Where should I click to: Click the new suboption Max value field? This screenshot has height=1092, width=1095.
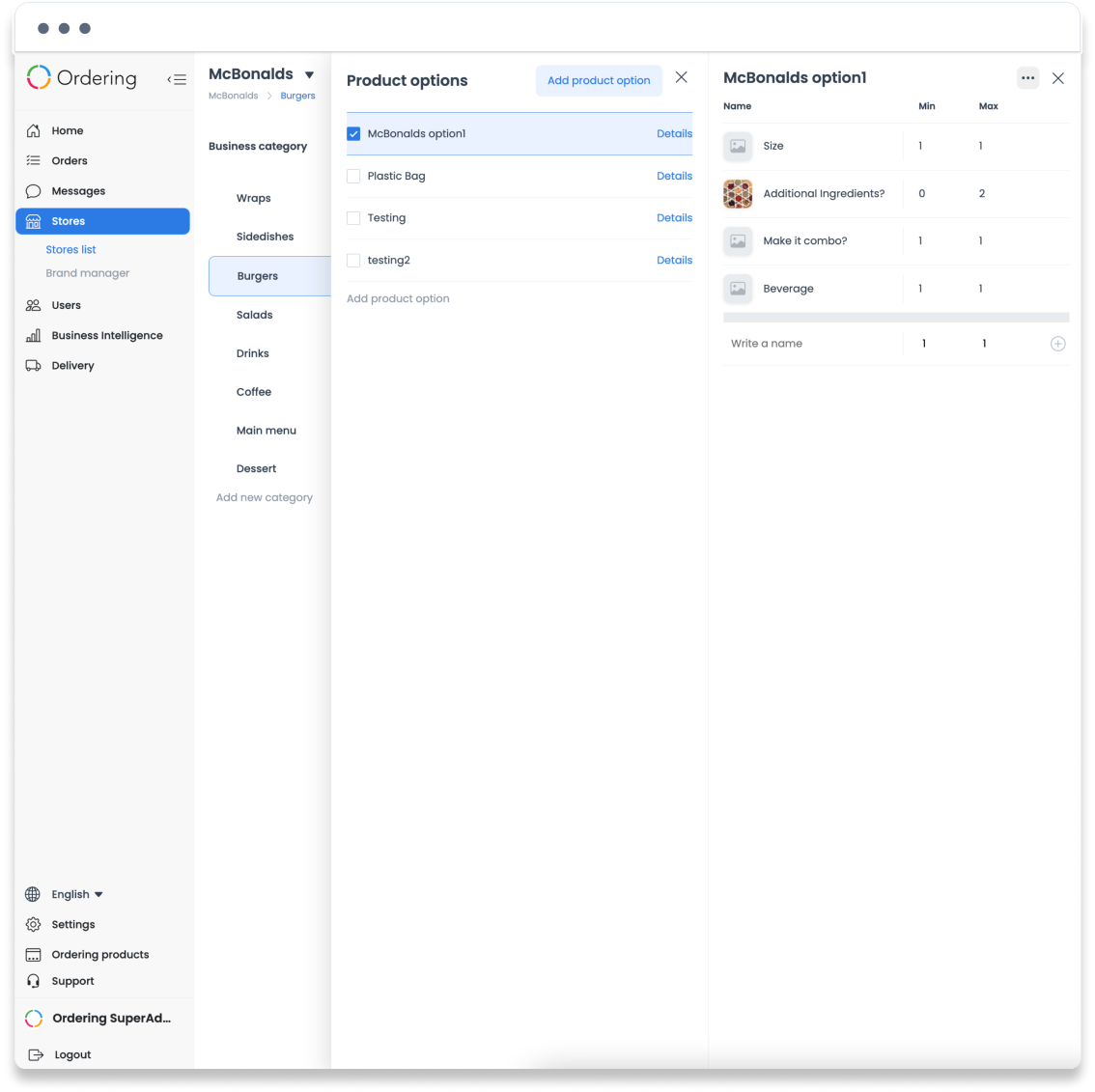984,344
